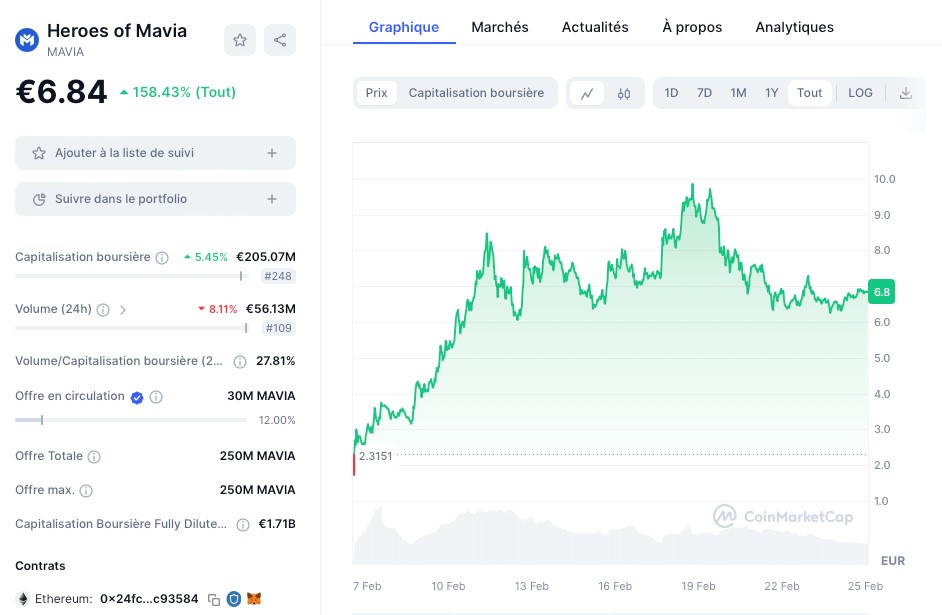The width and height of the screenshot is (942, 615).
Task: Download the chart using the export icon
Action: pyautogui.click(x=906, y=92)
